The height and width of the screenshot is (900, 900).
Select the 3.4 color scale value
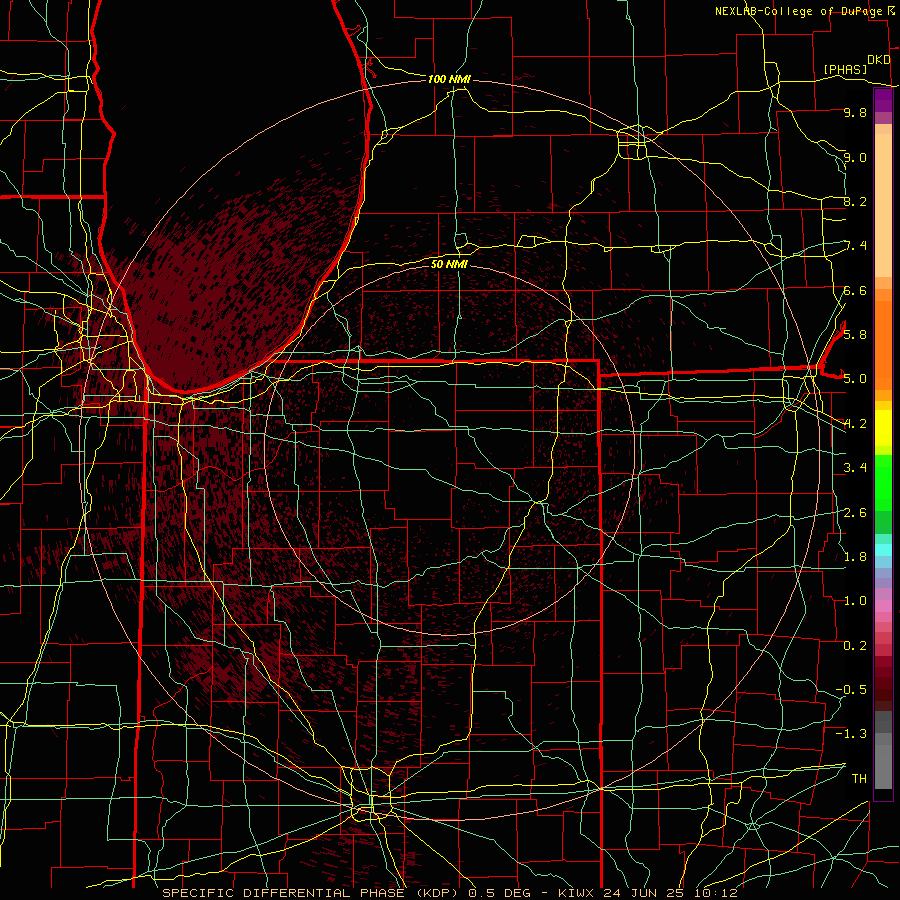click(x=855, y=467)
